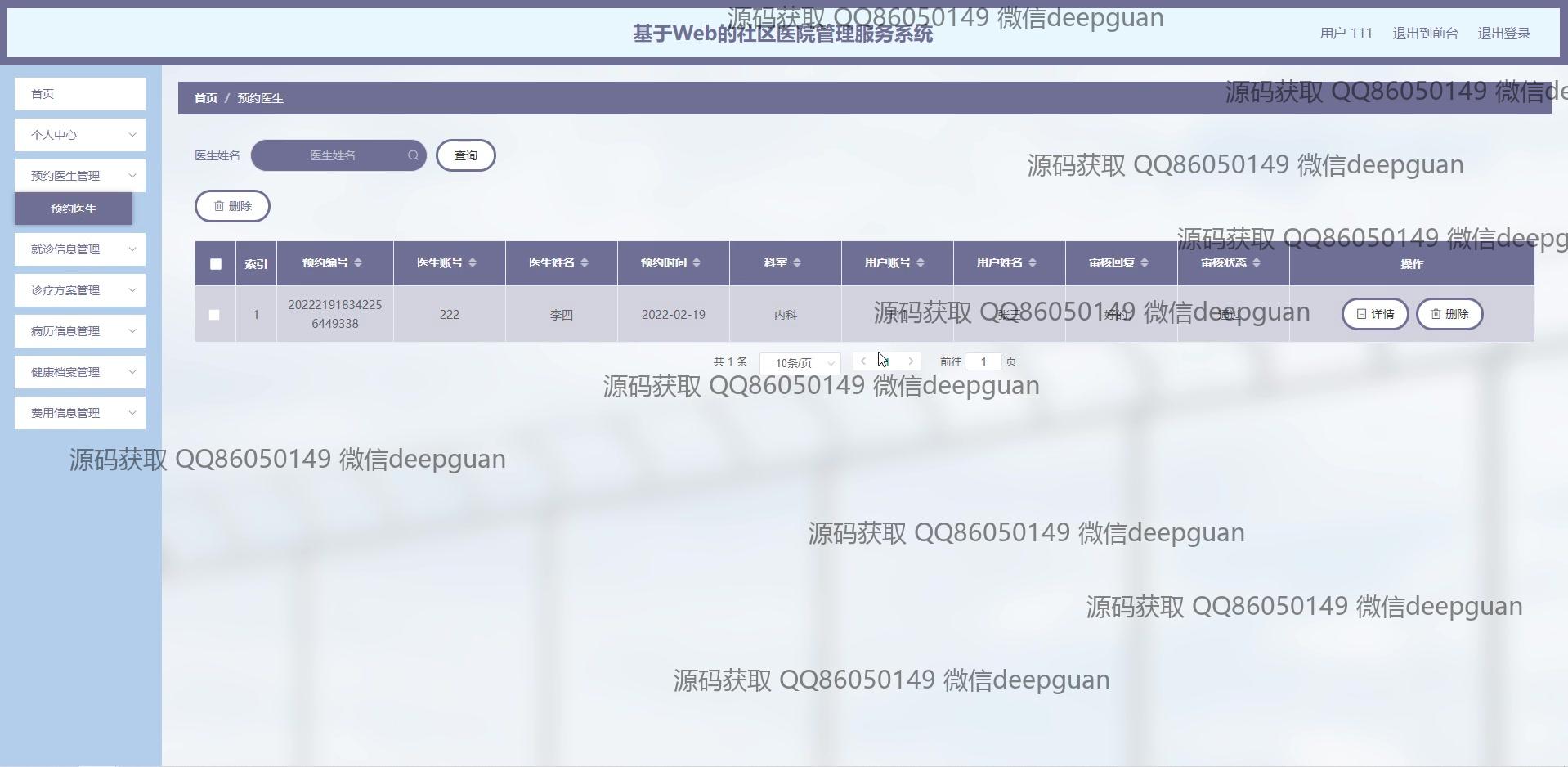
Task: Expand the 个人中心 sidebar menu
Action: point(80,135)
